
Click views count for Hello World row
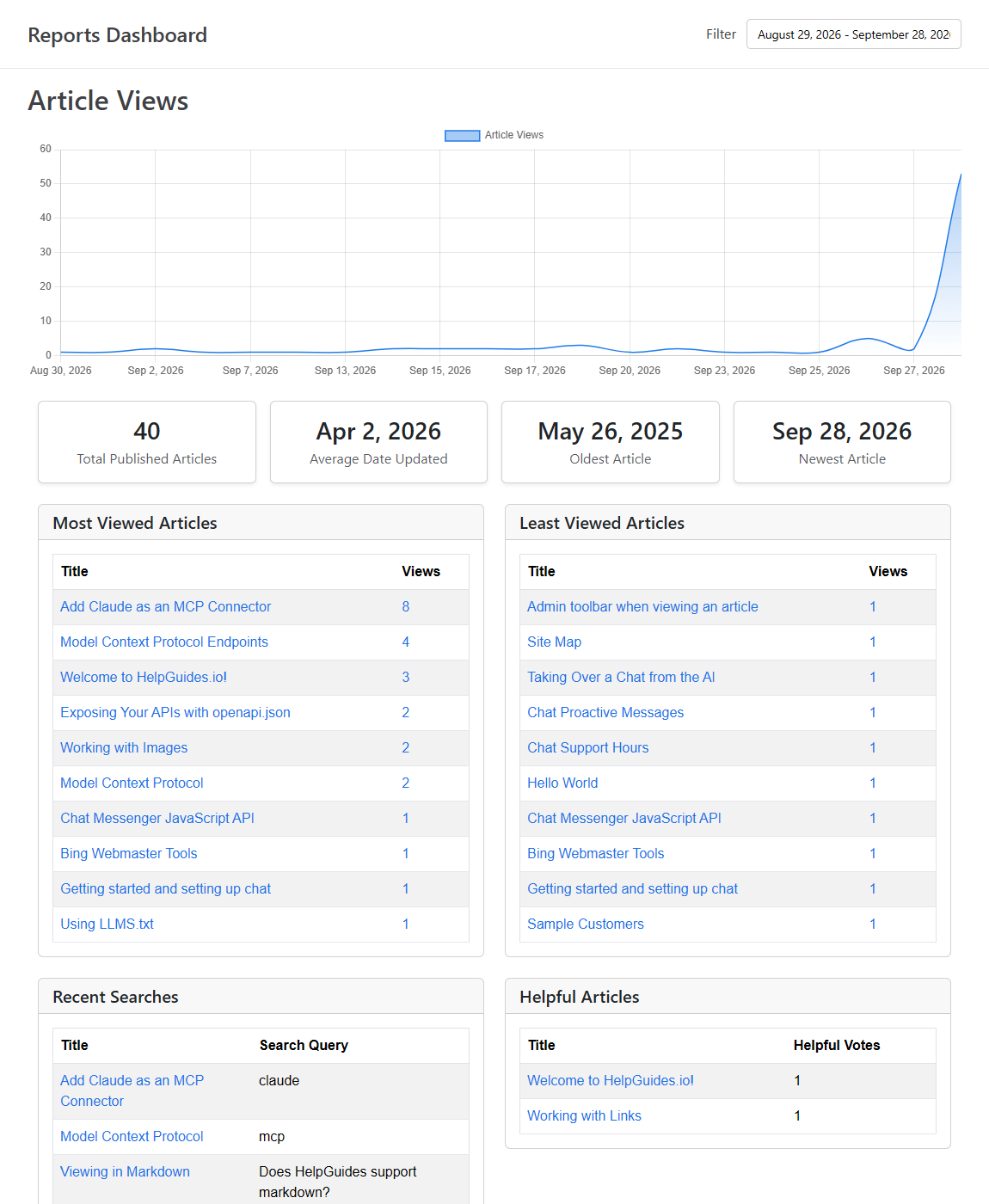click(873, 783)
